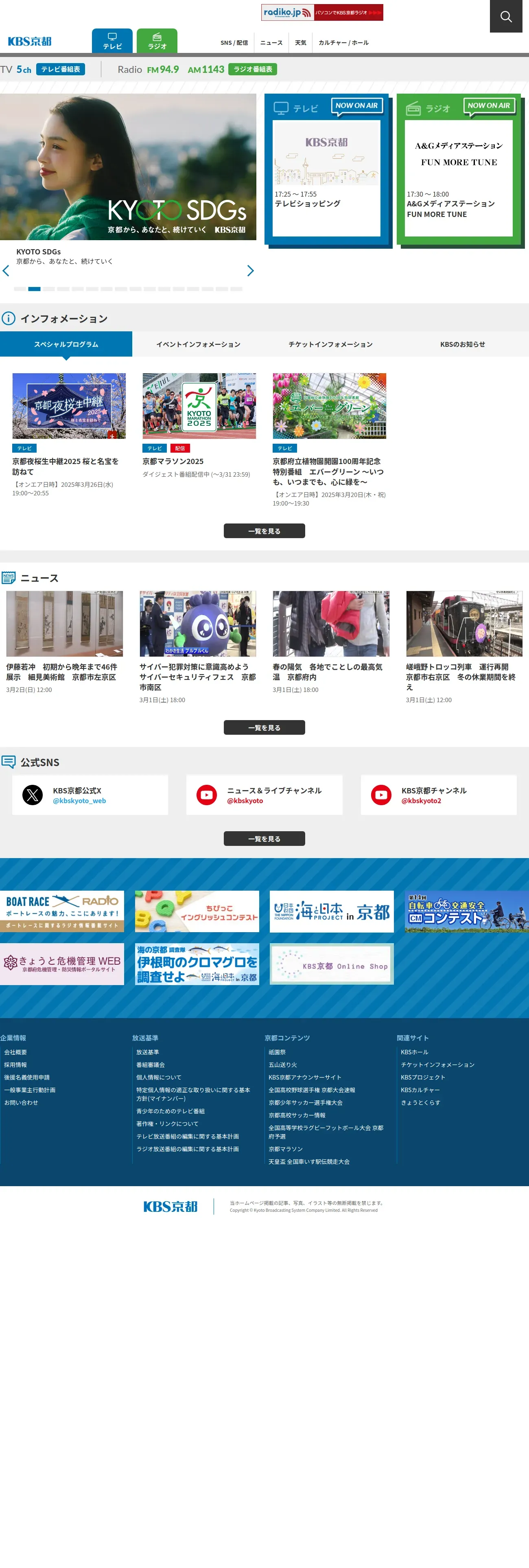Open the 京都高校サッカー情報 footer link

[x=297, y=1116]
